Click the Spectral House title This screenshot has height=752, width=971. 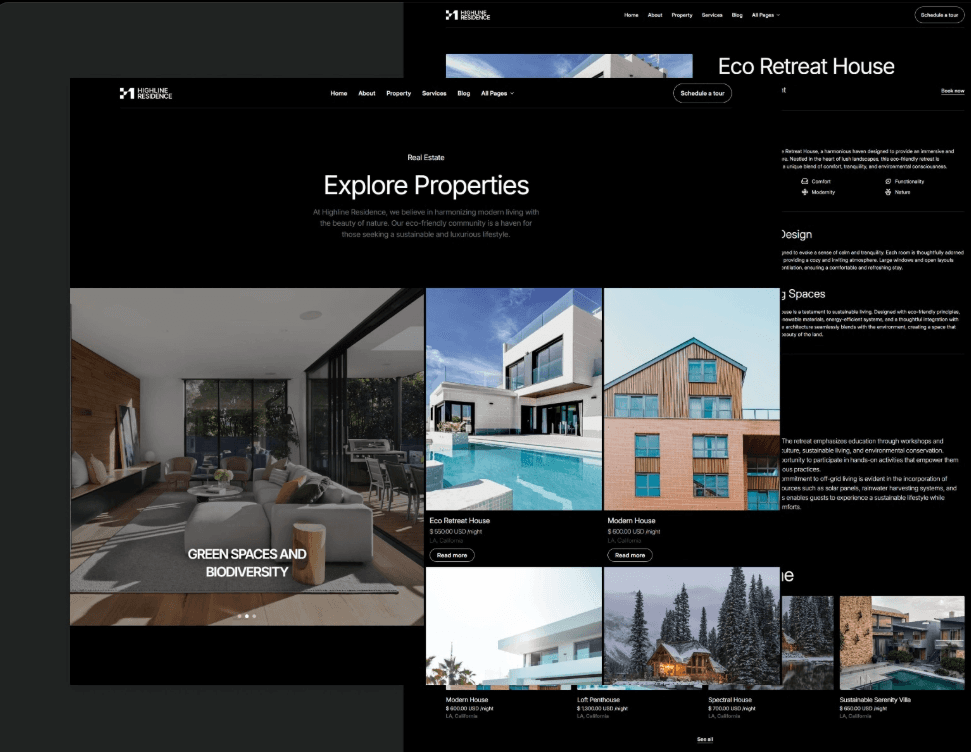pyautogui.click(x=729, y=699)
